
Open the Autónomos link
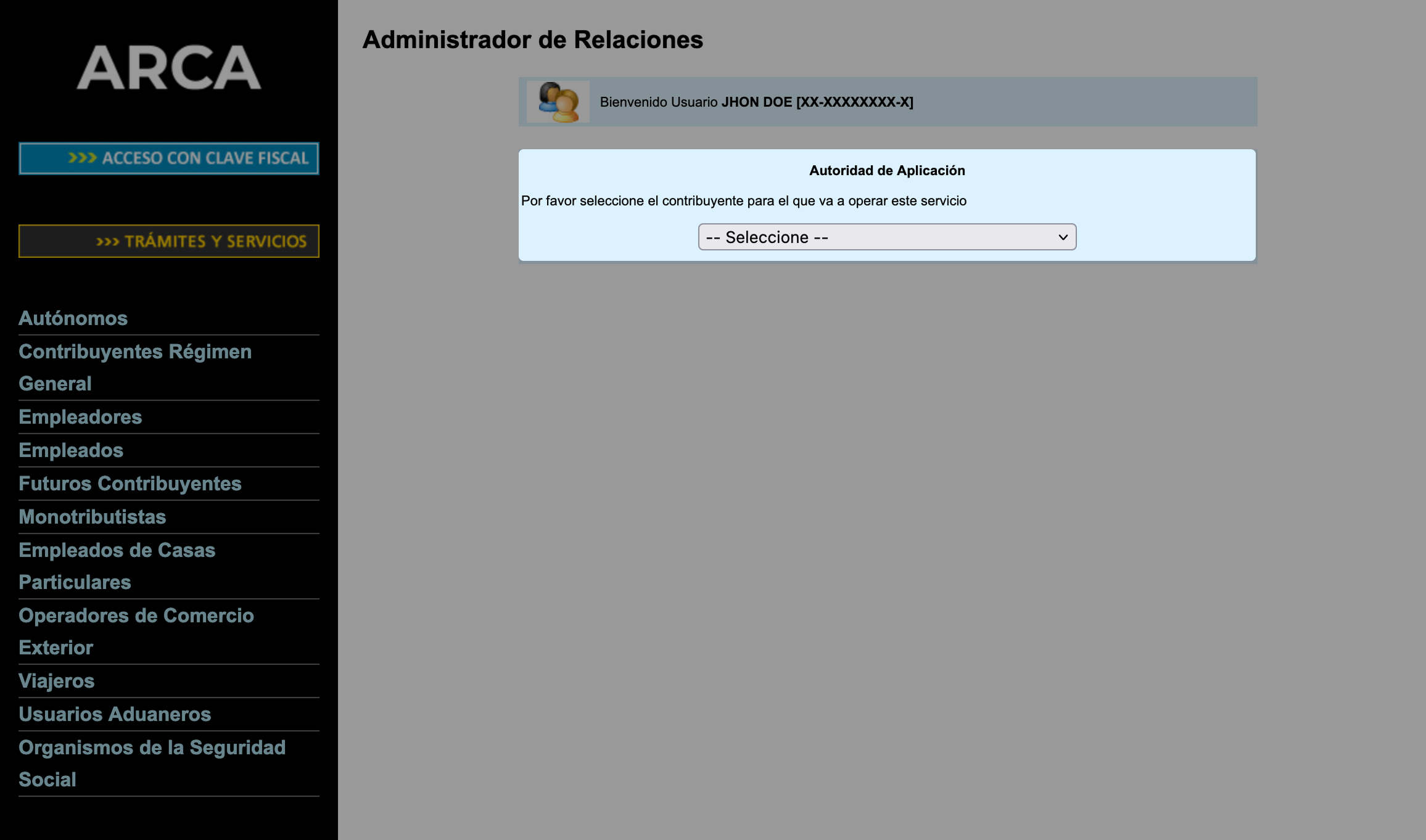tap(73, 318)
